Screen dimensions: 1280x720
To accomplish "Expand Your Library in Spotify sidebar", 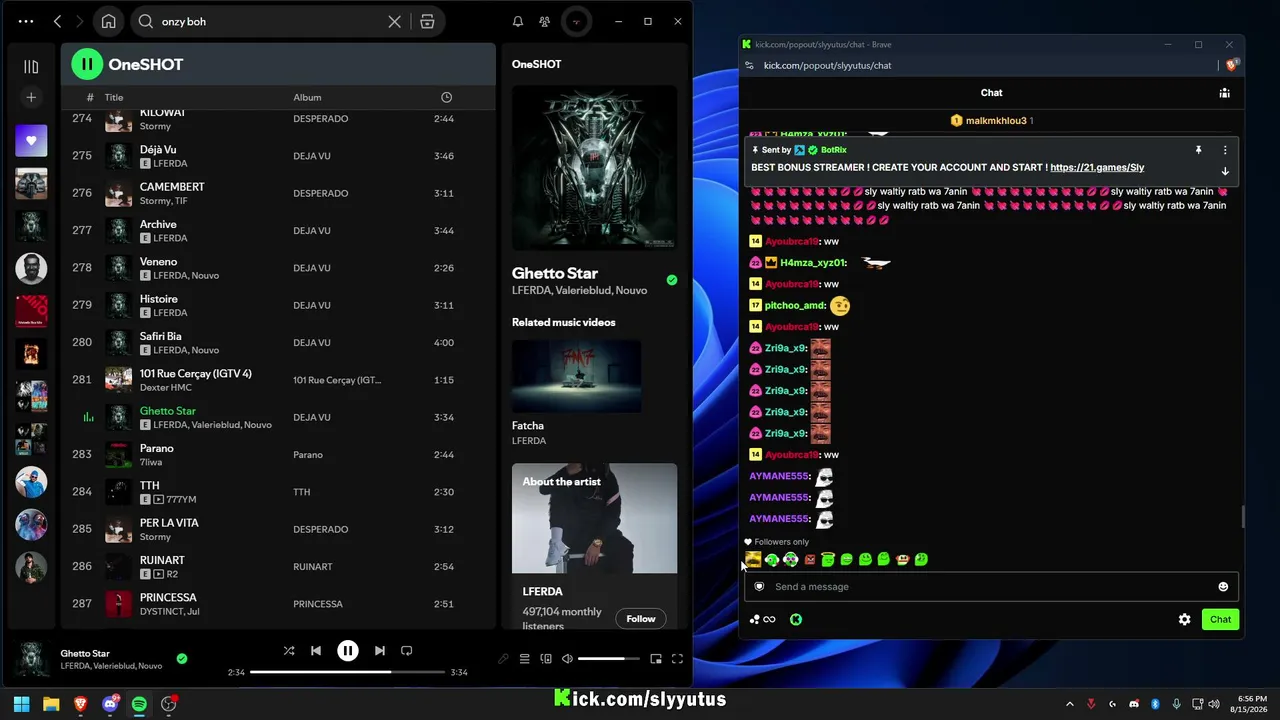I will 31,67.
